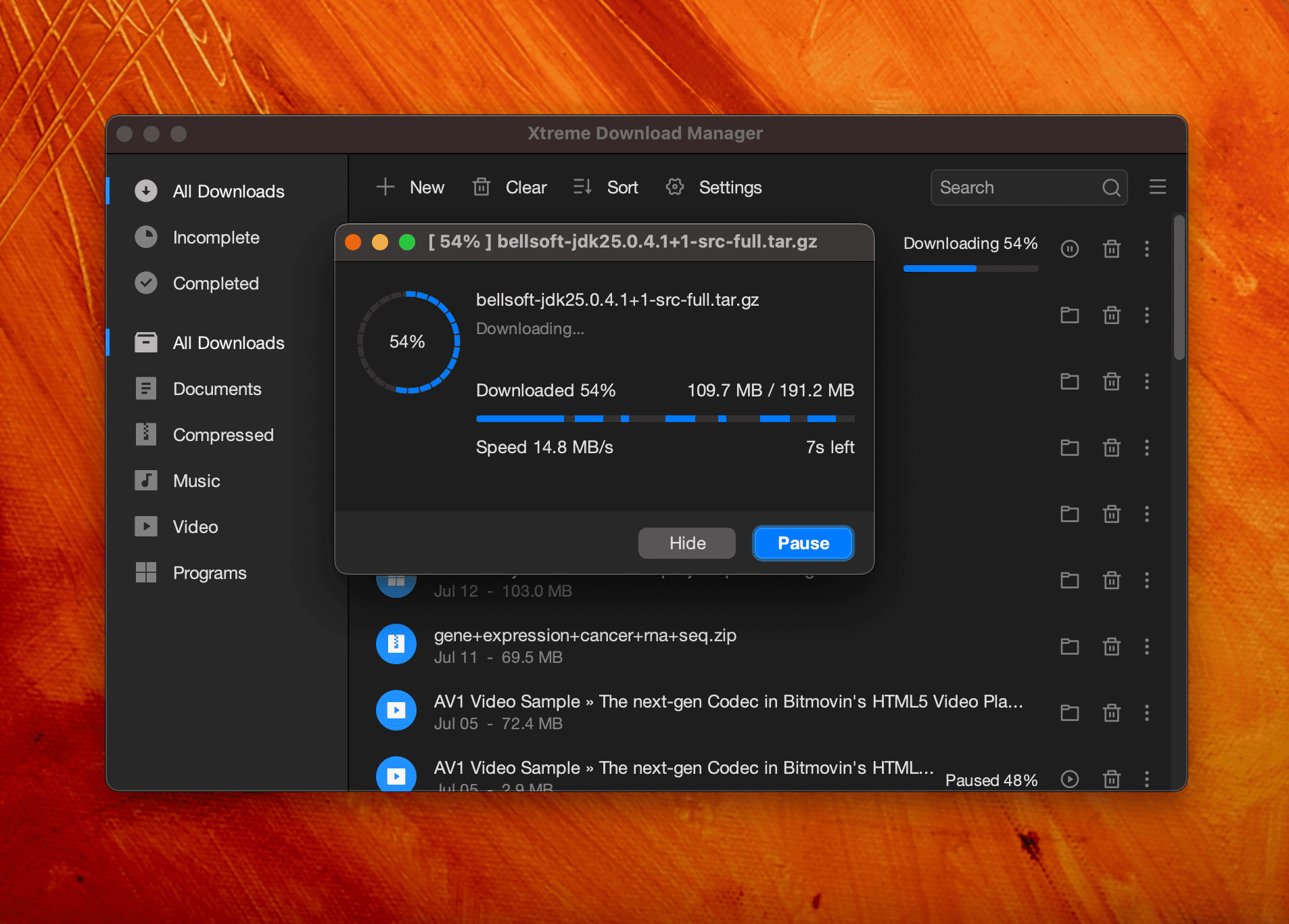
Task: Delete the 72.4 MB AV1 video entry
Action: (1112, 713)
